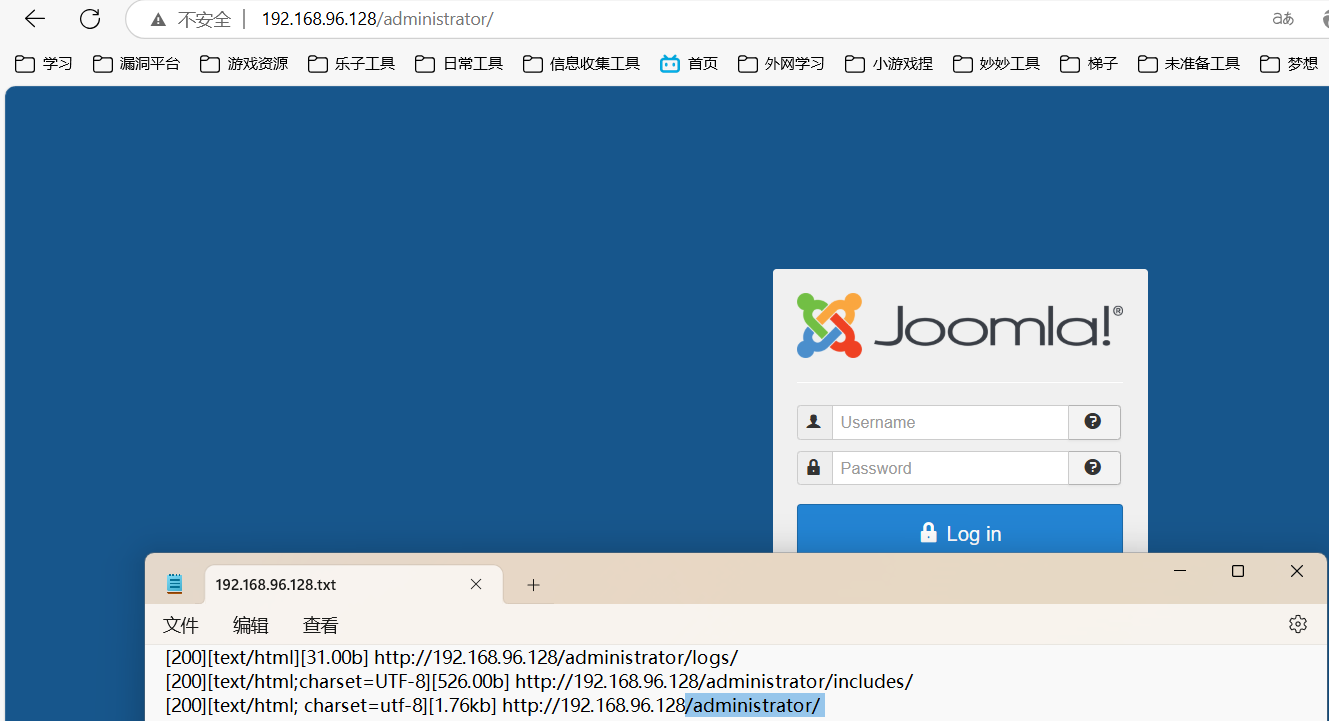Click the 不安全 label in the address bar
Image resolution: width=1329 pixels, height=721 pixels.
coord(204,20)
